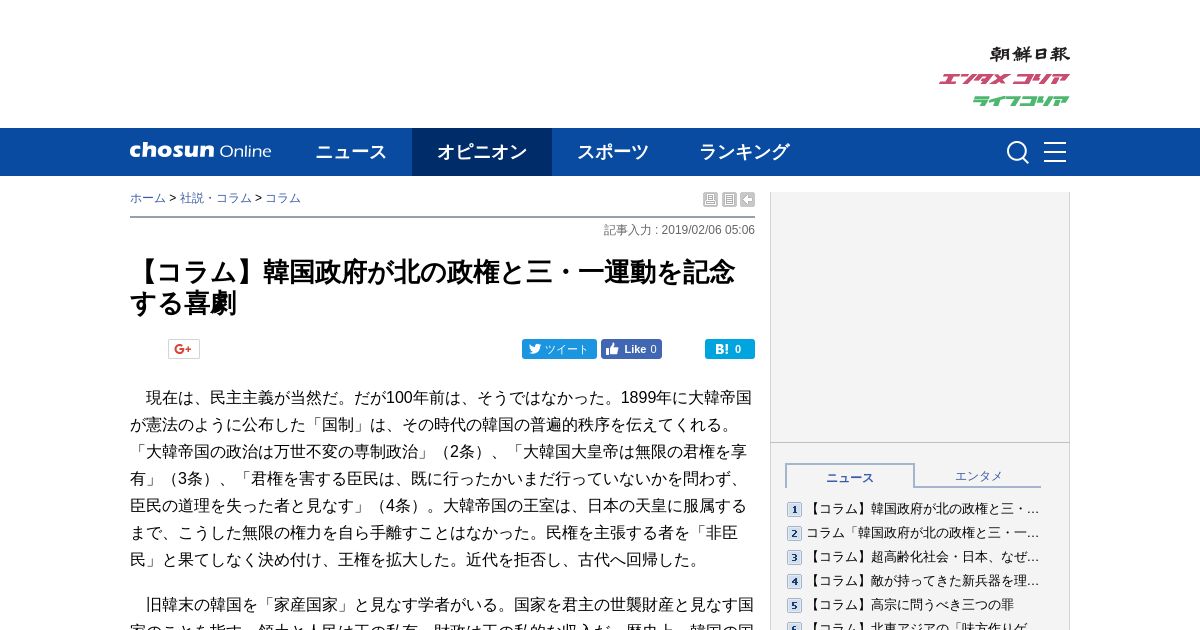The image size is (1200, 630).
Task: Click the article headline 【コラム】韓国政府が北の政権
Action: point(432,287)
